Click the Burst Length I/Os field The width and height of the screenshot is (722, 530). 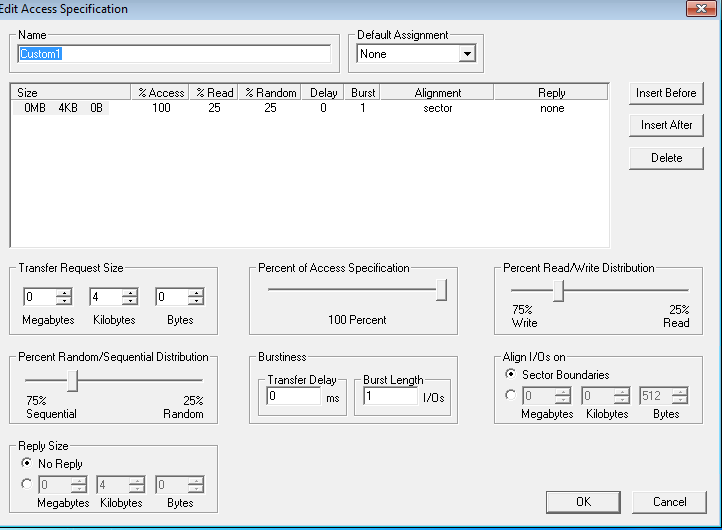(x=390, y=396)
